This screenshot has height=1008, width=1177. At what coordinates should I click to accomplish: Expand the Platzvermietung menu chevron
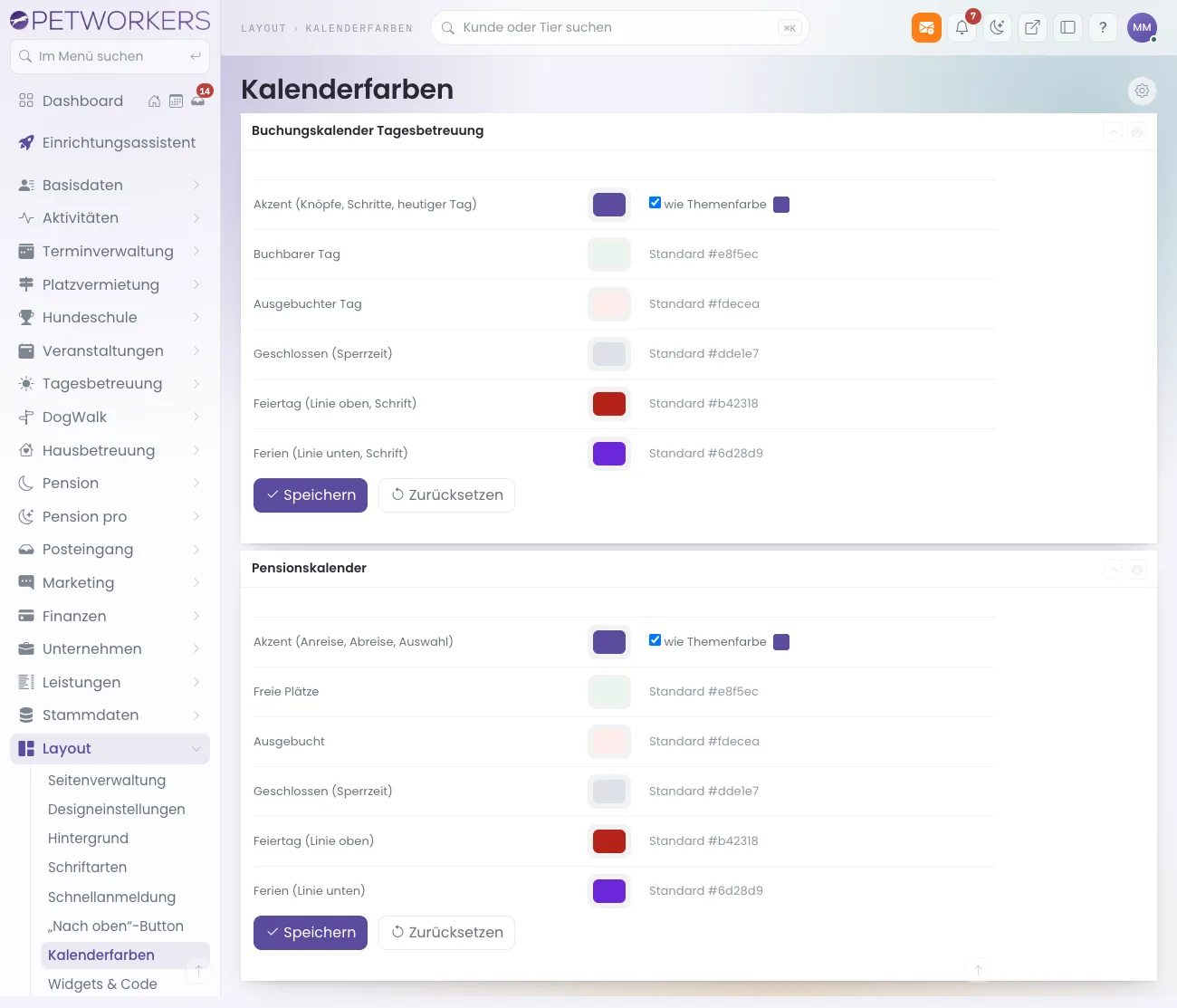196,284
